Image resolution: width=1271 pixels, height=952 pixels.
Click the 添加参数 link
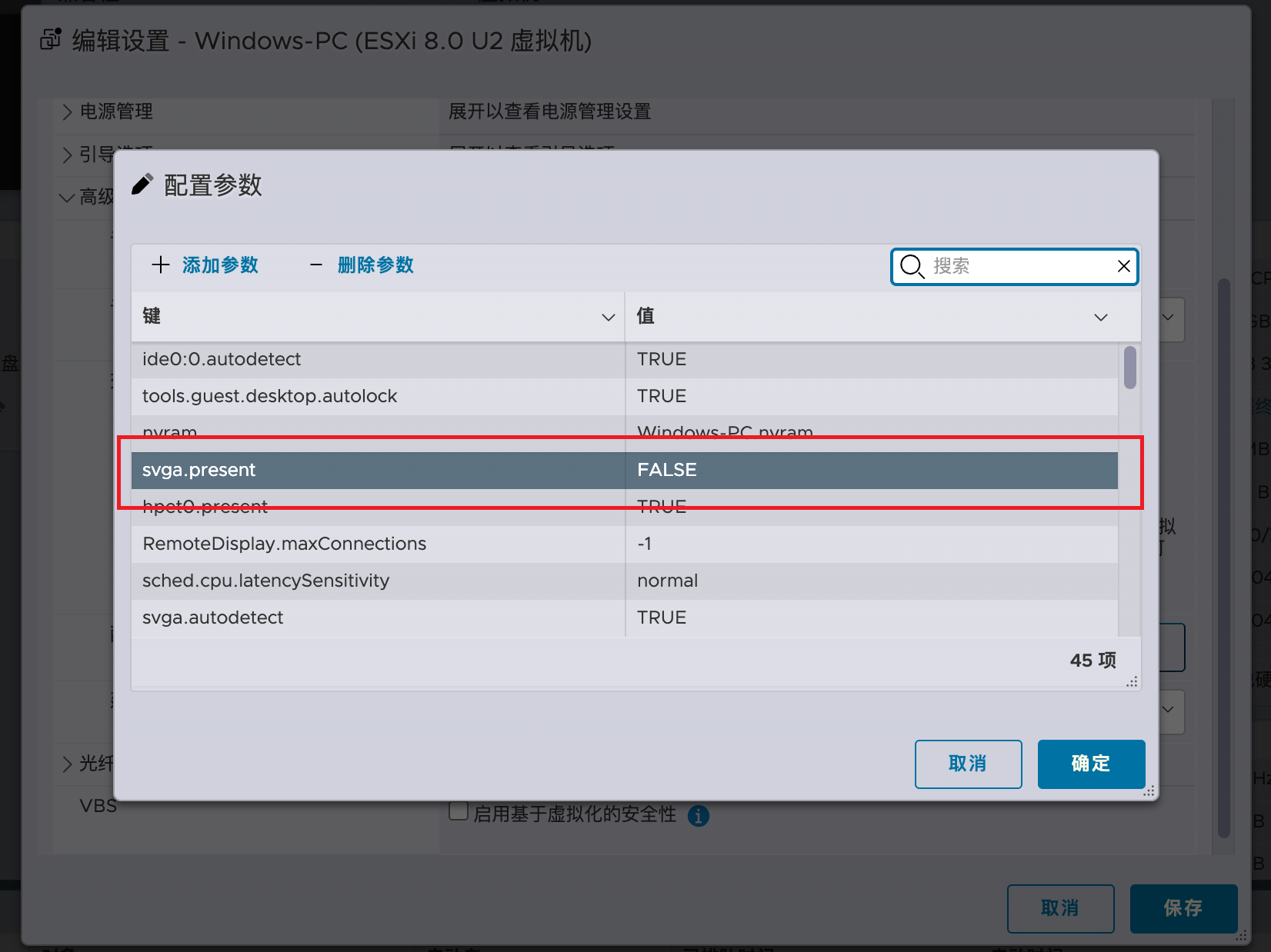point(220,265)
